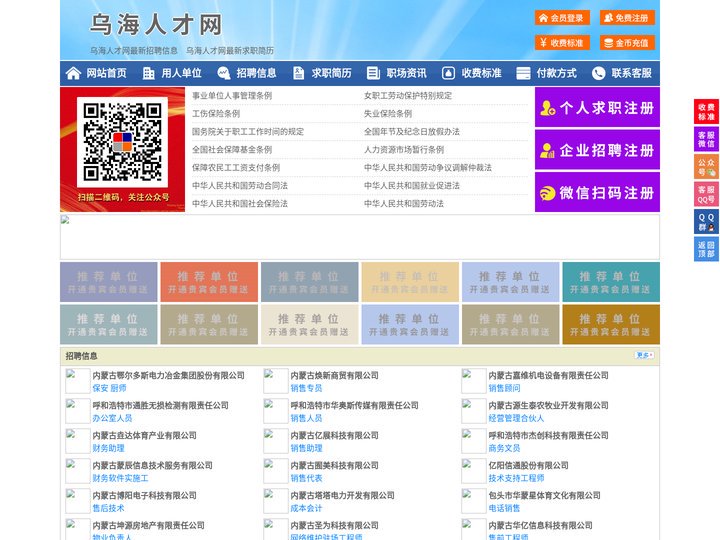
Task: Open 内蒙古博阳电子科技有限公司 company link
Action: pyautogui.click(x=144, y=495)
